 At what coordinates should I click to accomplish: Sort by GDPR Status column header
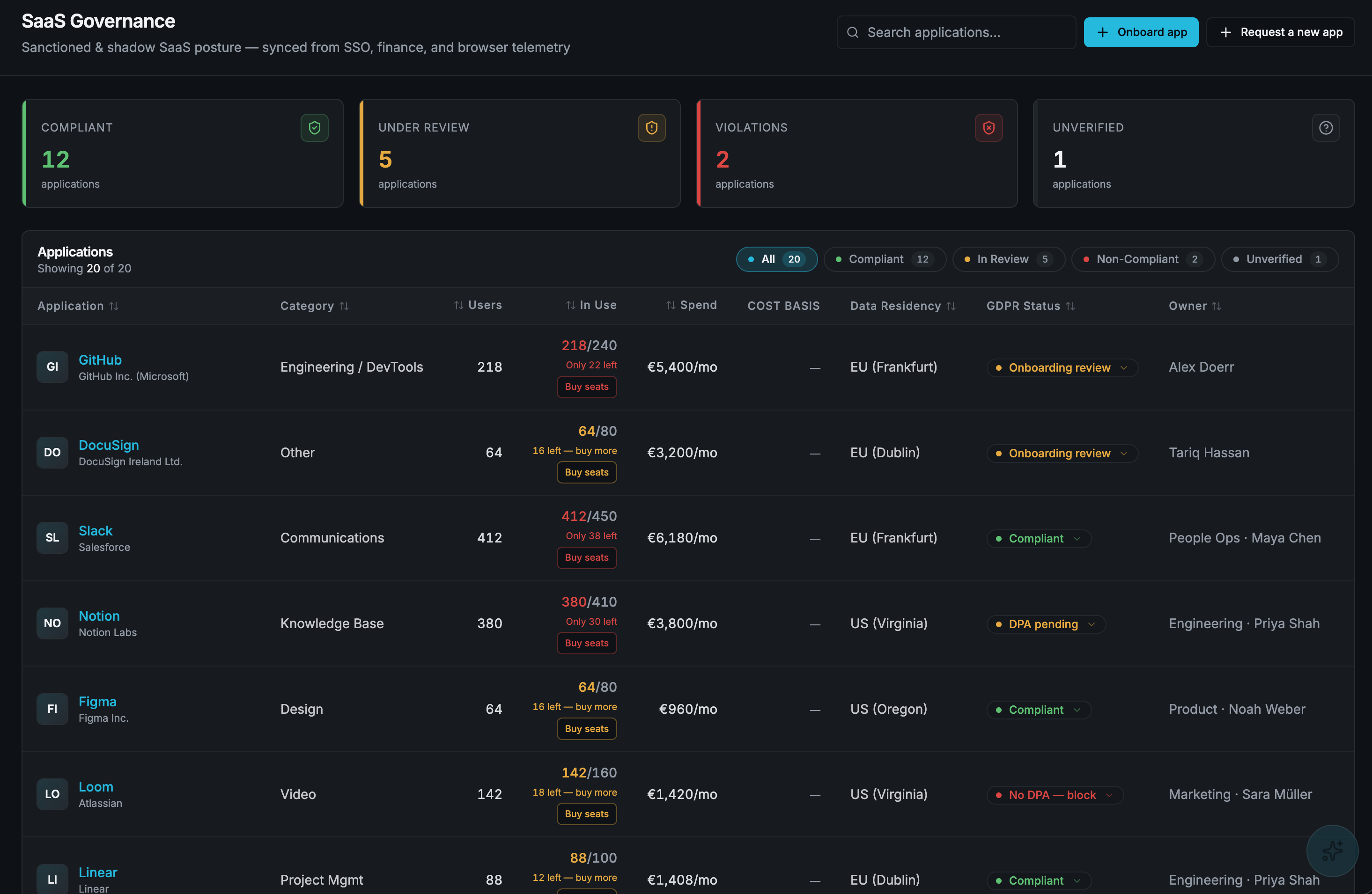pos(1031,306)
